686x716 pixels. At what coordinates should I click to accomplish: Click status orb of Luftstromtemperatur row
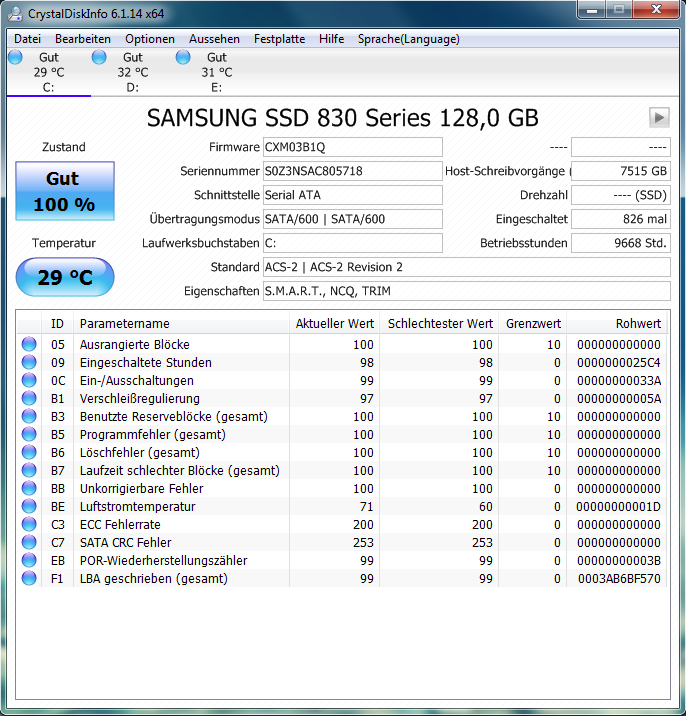pos(29,506)
